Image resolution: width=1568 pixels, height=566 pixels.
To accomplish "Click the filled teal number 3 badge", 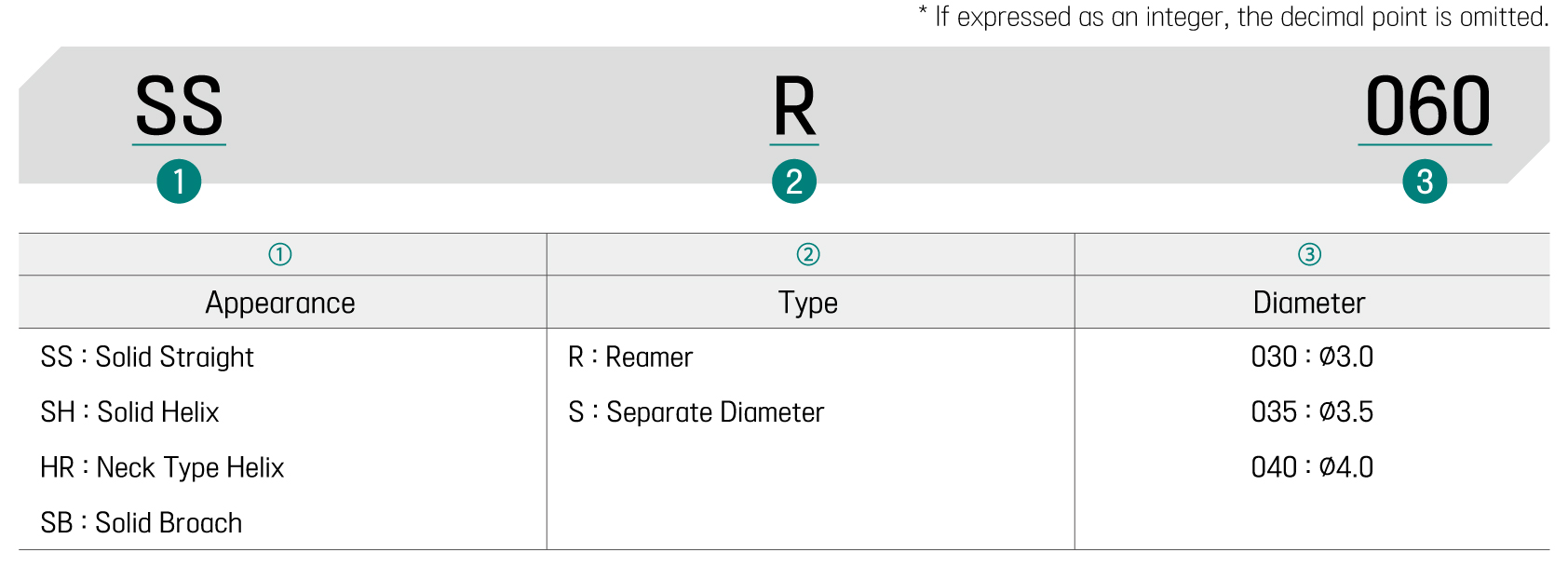I will (x=1425, y=182).
